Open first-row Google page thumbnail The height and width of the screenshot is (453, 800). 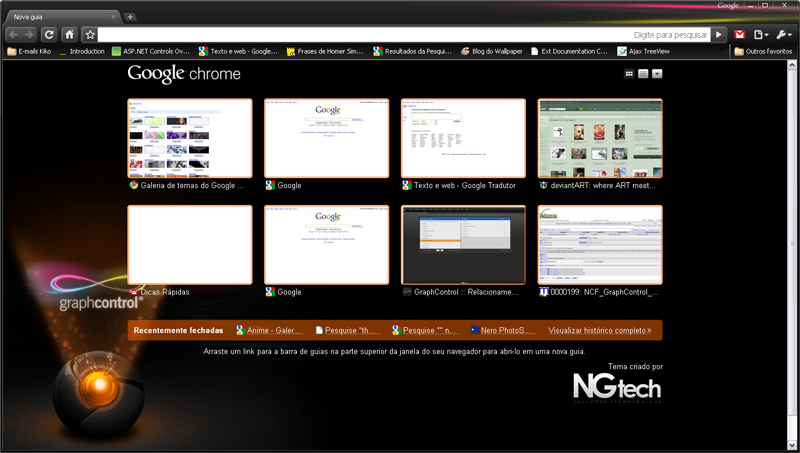327,138
